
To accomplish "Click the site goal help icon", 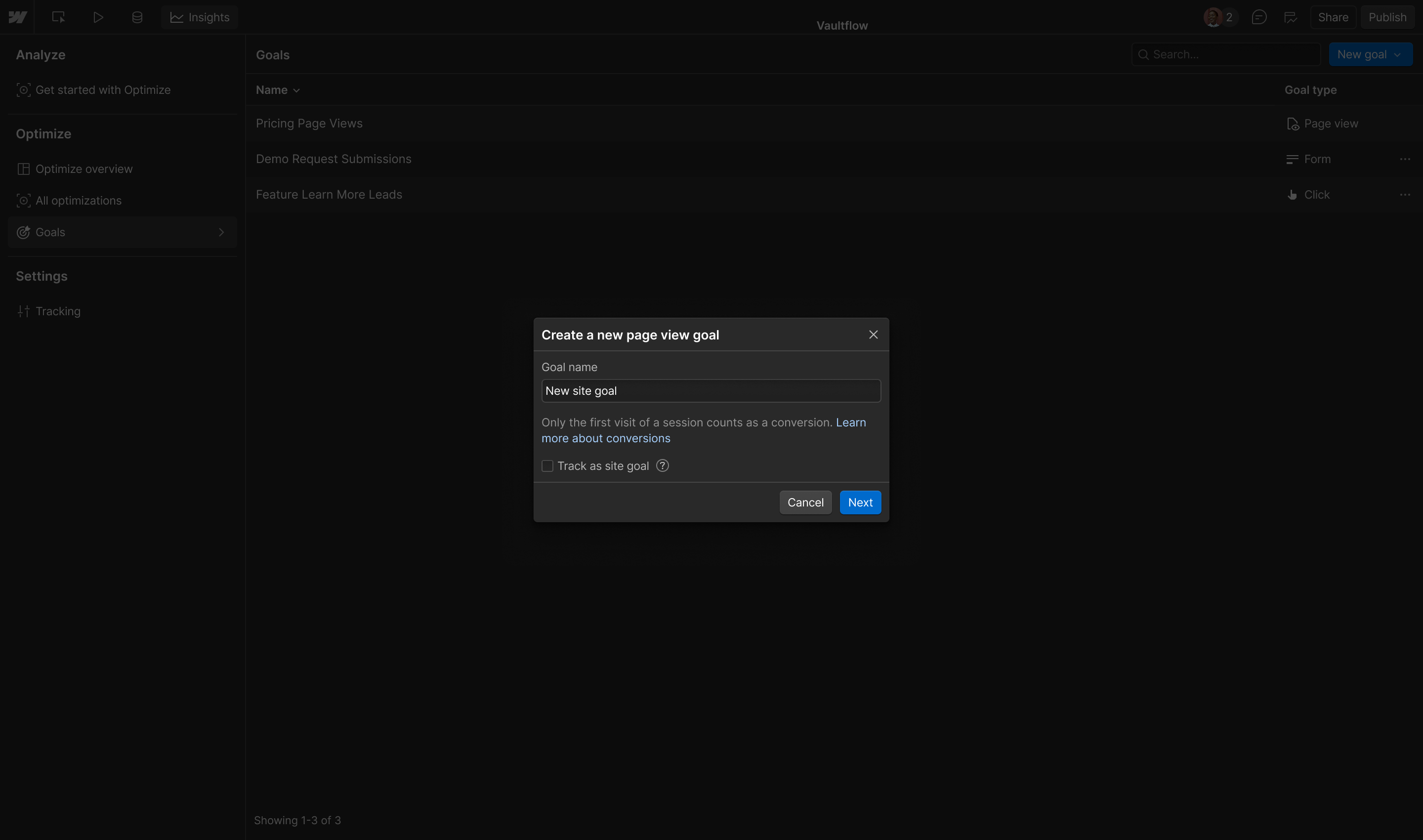I will (x=662, y=466).
